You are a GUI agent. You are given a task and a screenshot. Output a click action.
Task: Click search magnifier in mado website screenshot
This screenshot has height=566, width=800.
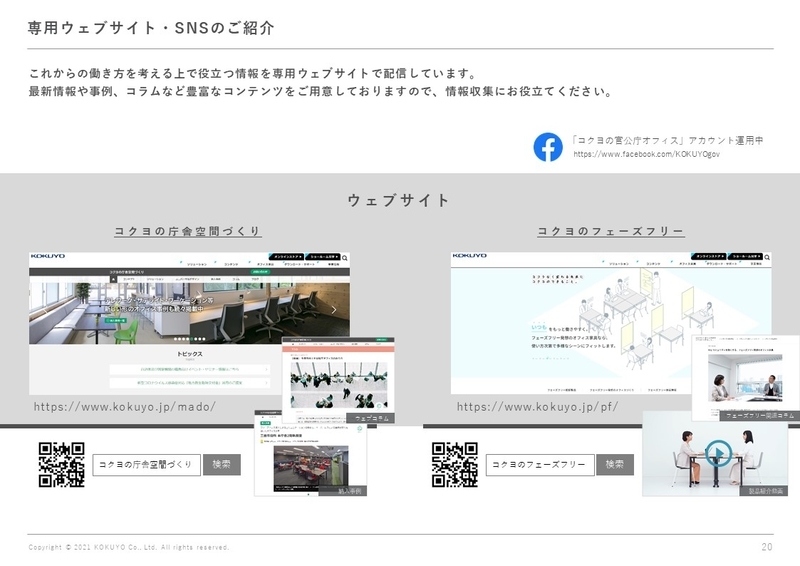click(345, 258)
